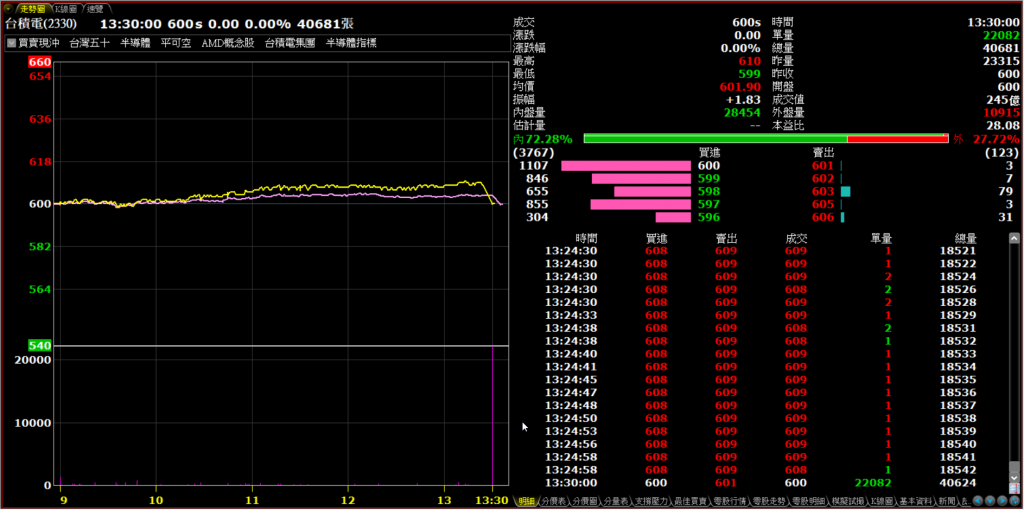Screen dimensions: 1024x510
Task: Click the blue refresh icon at bottom right
Action: tap(1016, 501)
